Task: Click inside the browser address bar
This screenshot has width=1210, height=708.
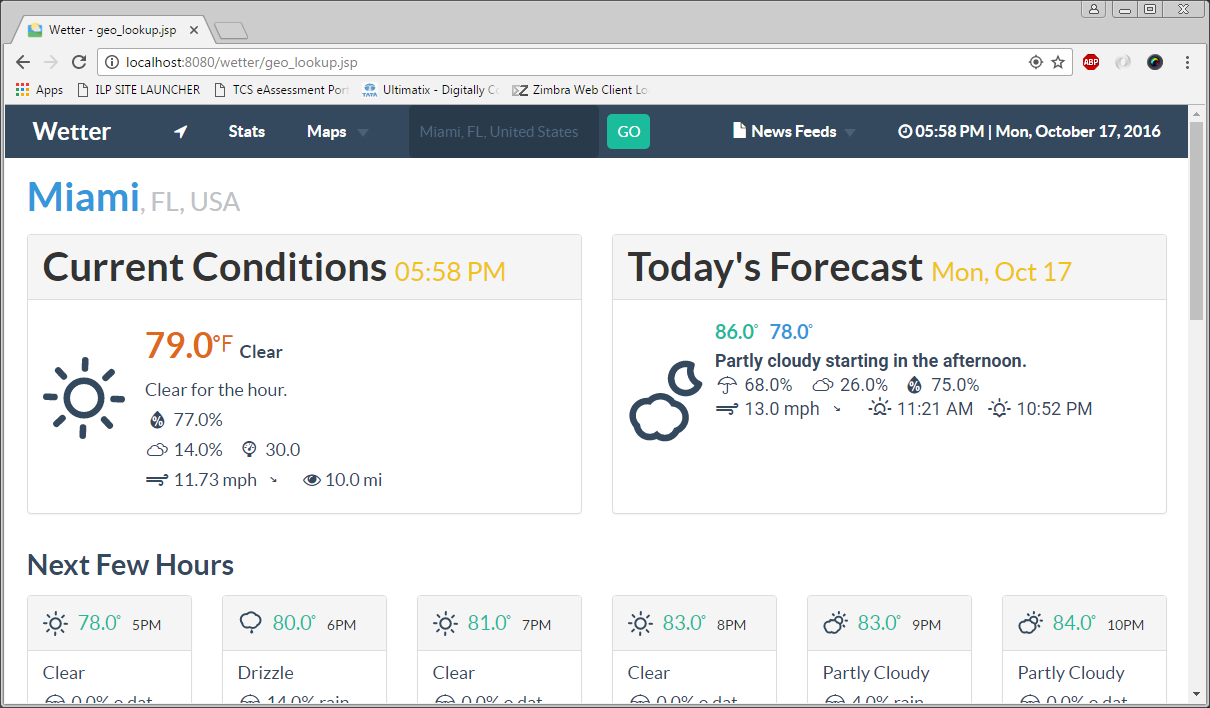Action: 400,61
